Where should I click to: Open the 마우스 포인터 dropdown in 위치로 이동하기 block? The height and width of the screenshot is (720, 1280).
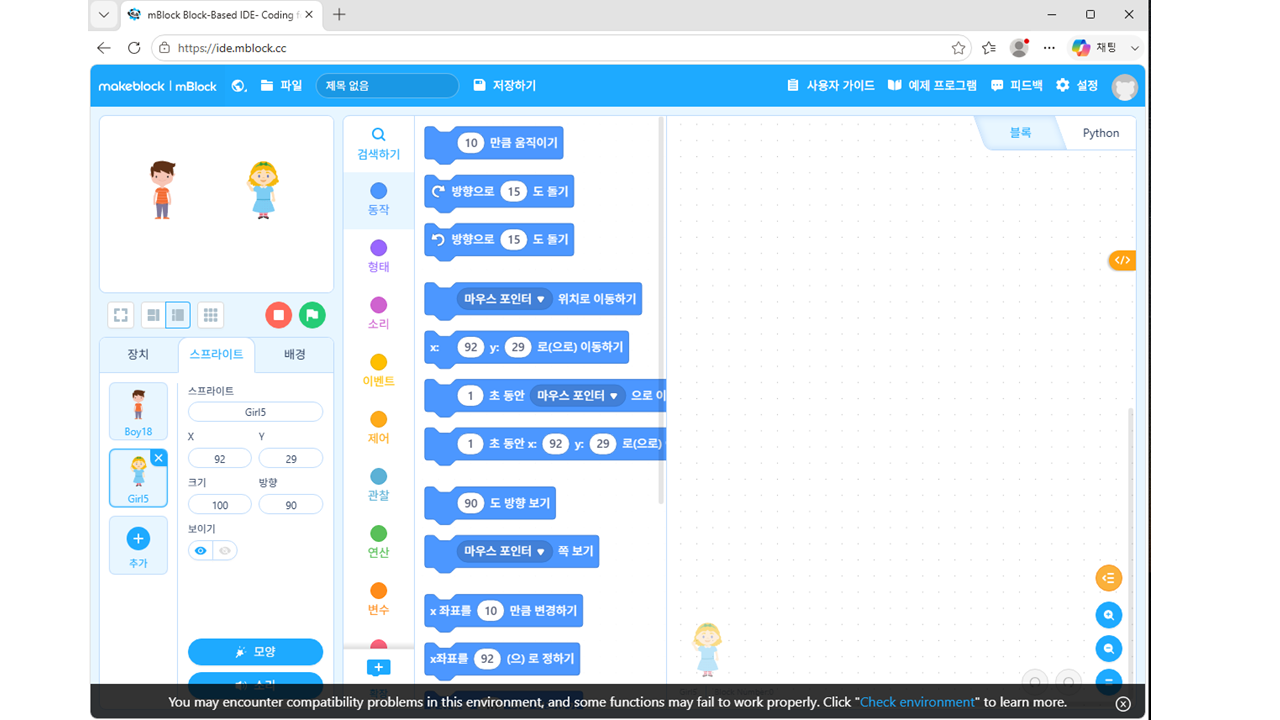(504, 299)
